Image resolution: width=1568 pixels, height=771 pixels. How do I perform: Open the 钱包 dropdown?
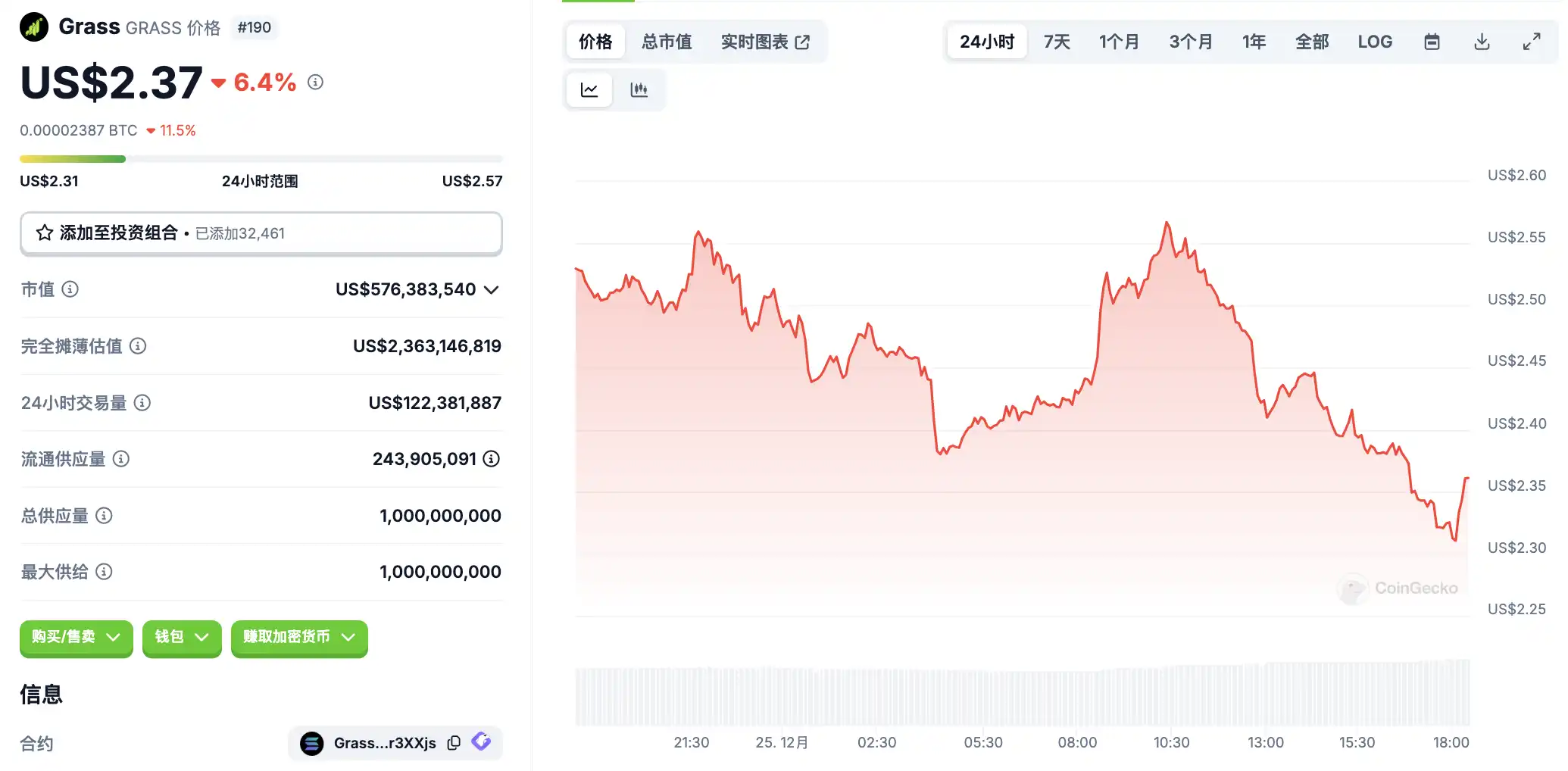pyautogui.click(x=182, y=638)
